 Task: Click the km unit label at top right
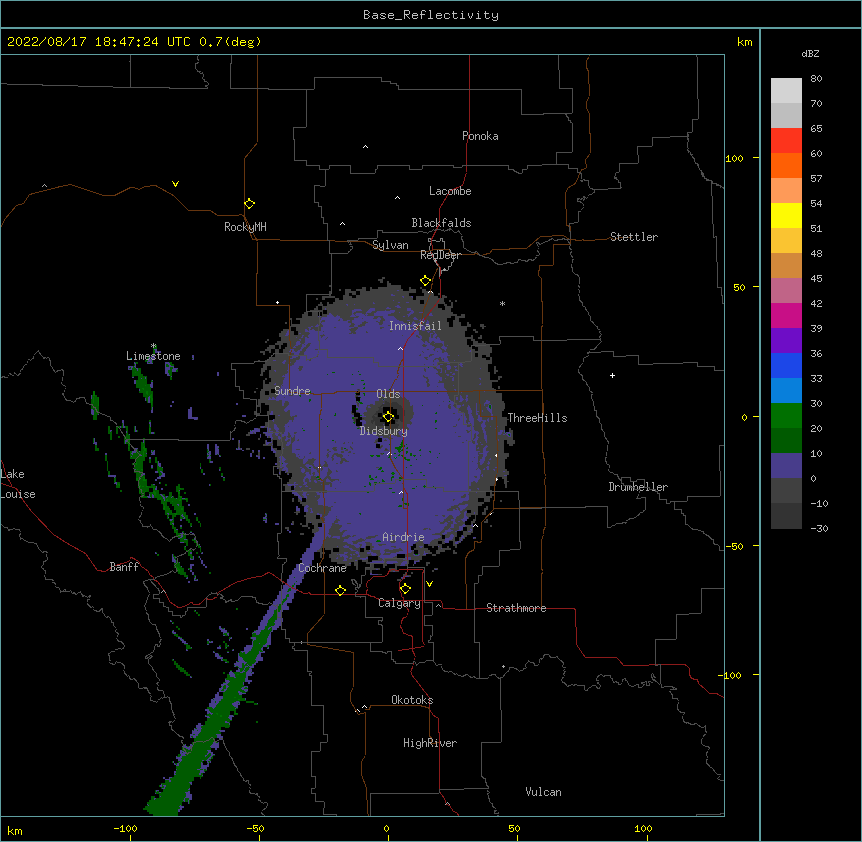(745, 42)
